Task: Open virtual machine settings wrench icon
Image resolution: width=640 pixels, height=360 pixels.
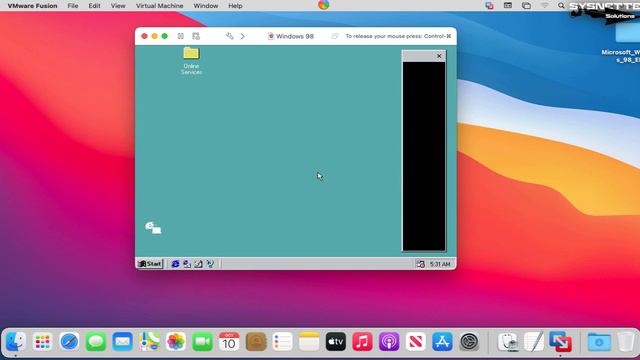Action: 229,36
